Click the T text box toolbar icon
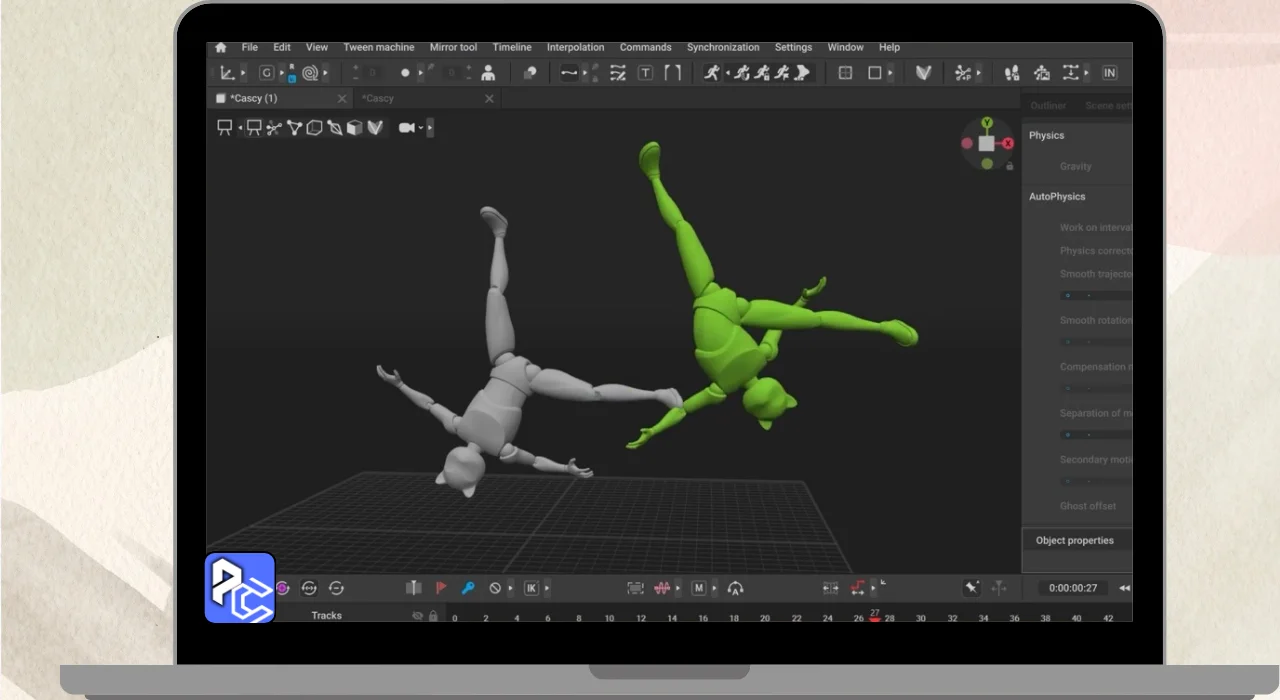 coord(645,73)
